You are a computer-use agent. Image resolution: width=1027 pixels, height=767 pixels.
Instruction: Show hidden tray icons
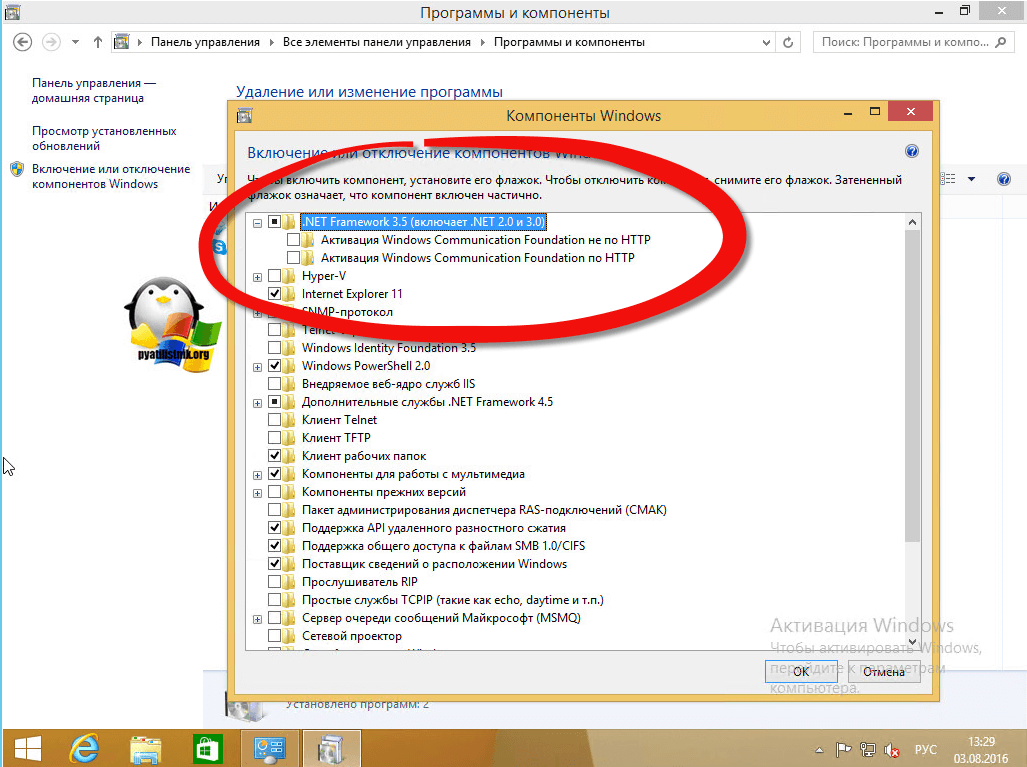819,750
